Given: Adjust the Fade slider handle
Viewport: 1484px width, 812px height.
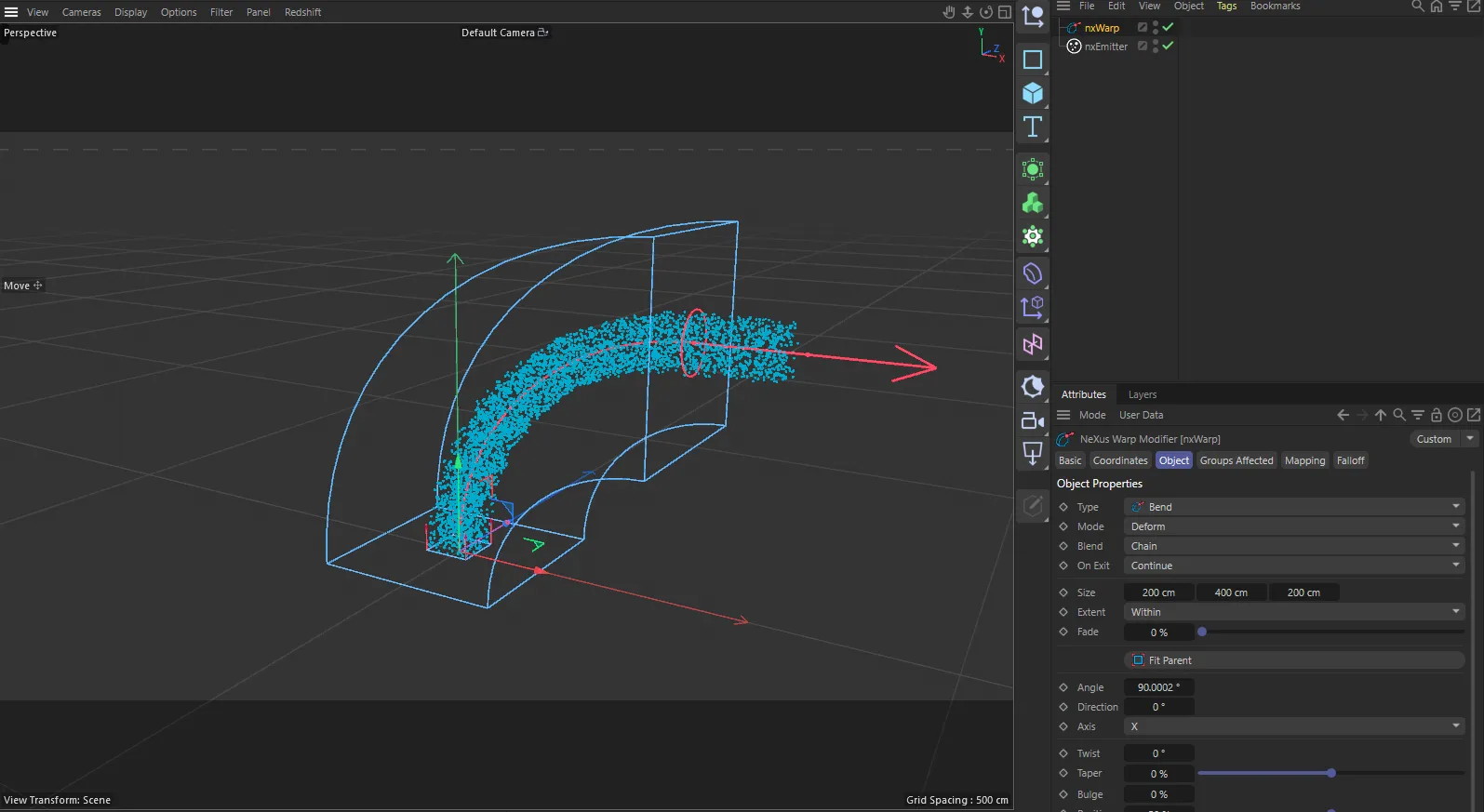Looking at the screenshot, I should click(1202, 632).
